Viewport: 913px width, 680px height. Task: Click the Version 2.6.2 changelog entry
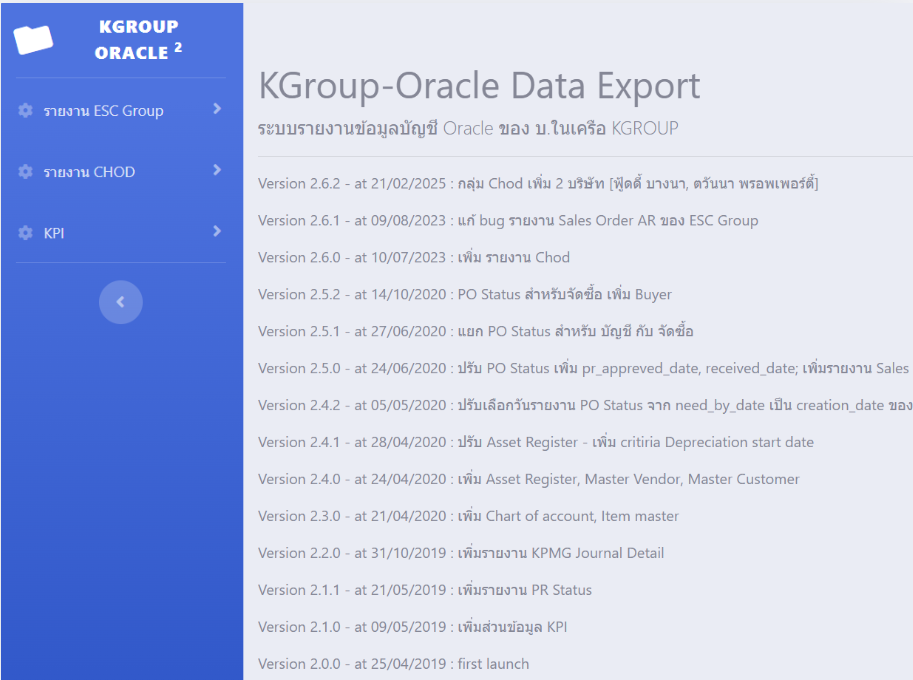tap(538, 183)
